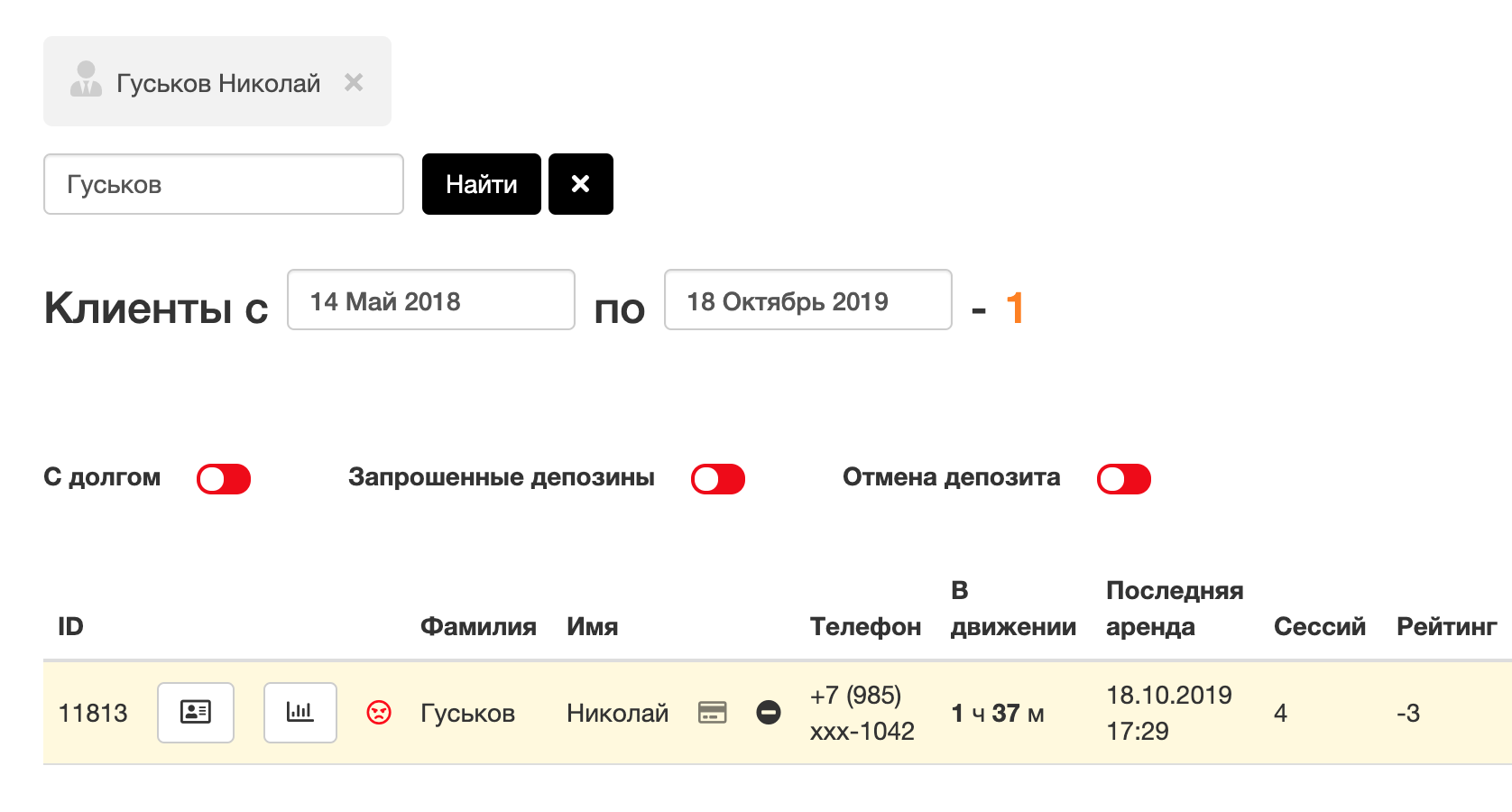Image resolution: width=1512 pixels, height=812 pixels.
Task: Toggle the Отмена депозита switch
Action: (1124, 479)
